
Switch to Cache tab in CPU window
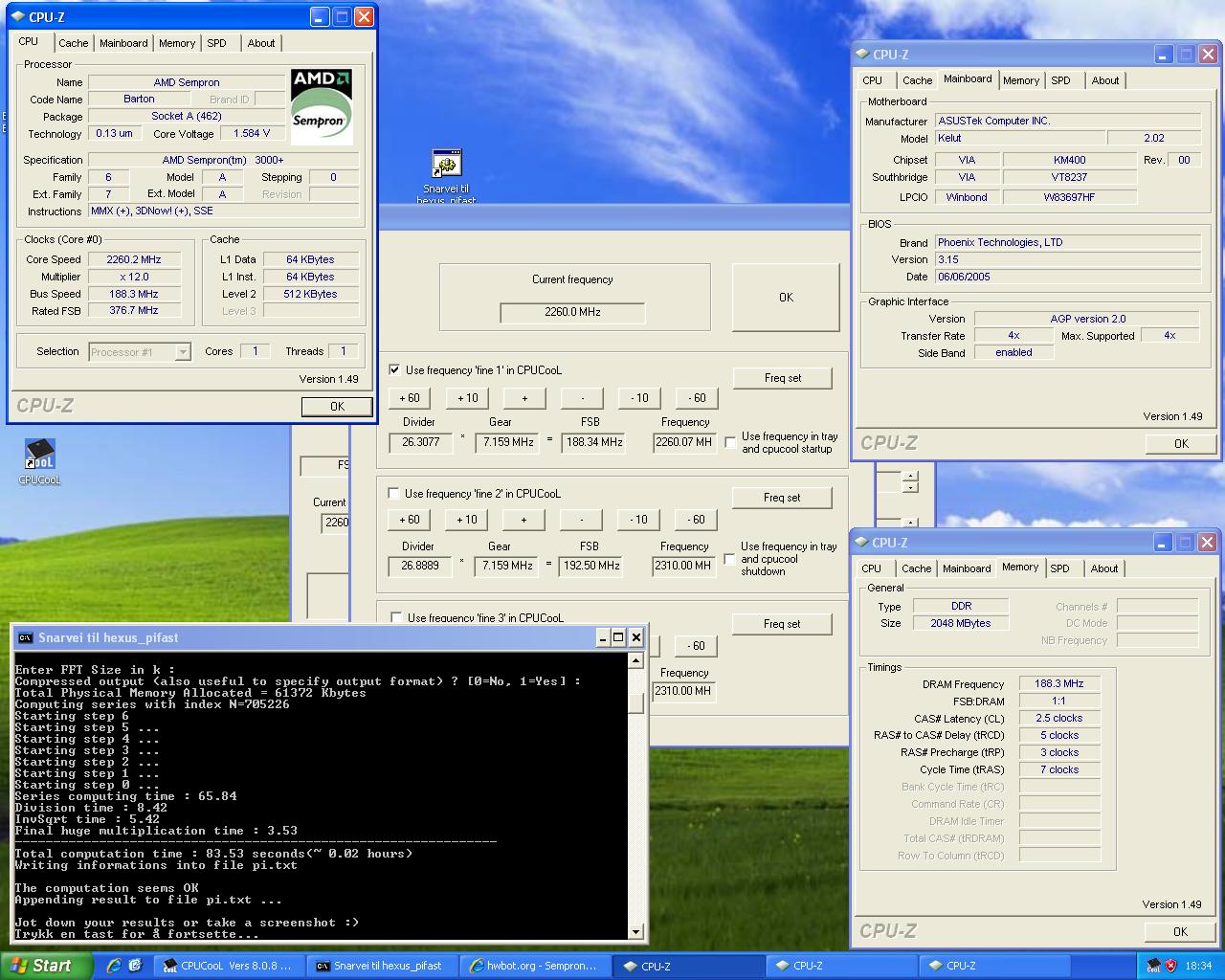click(73, 43)
